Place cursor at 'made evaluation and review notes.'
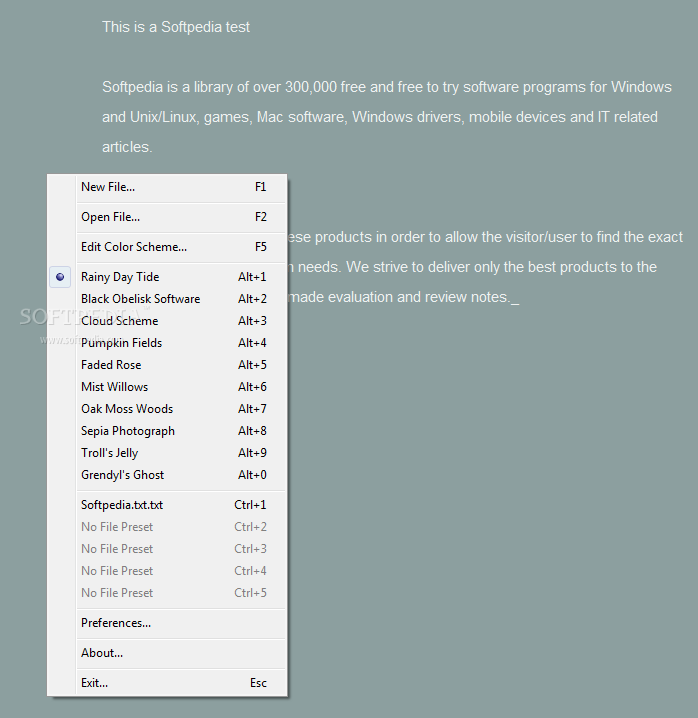 399,297
